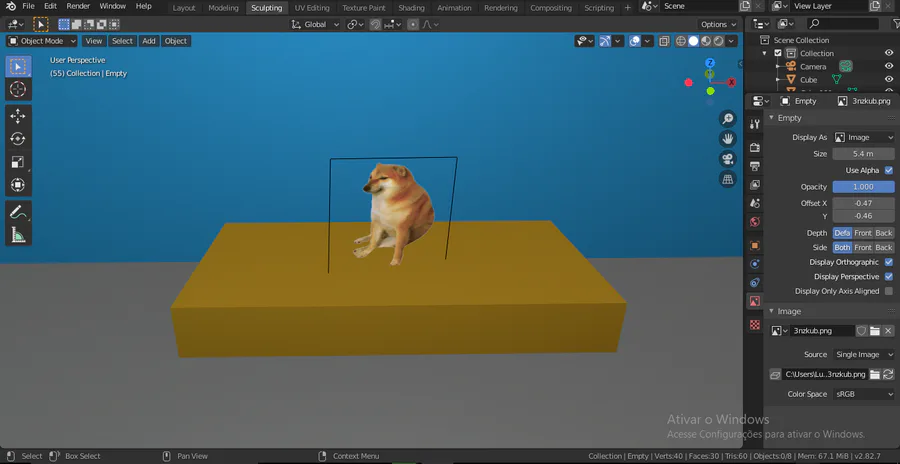
Task: Open the Display As Image dropdown
Action: tap(863, 138)
